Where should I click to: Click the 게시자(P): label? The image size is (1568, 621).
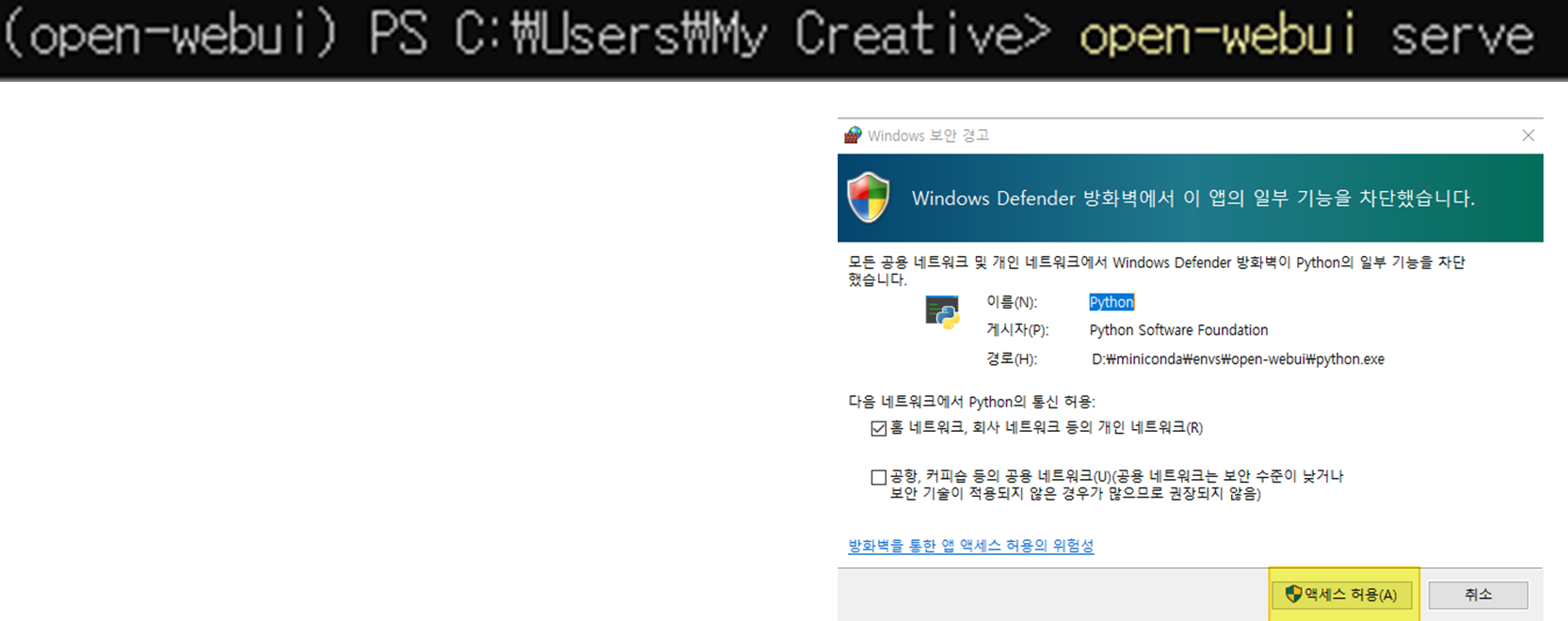point(1017,330)
